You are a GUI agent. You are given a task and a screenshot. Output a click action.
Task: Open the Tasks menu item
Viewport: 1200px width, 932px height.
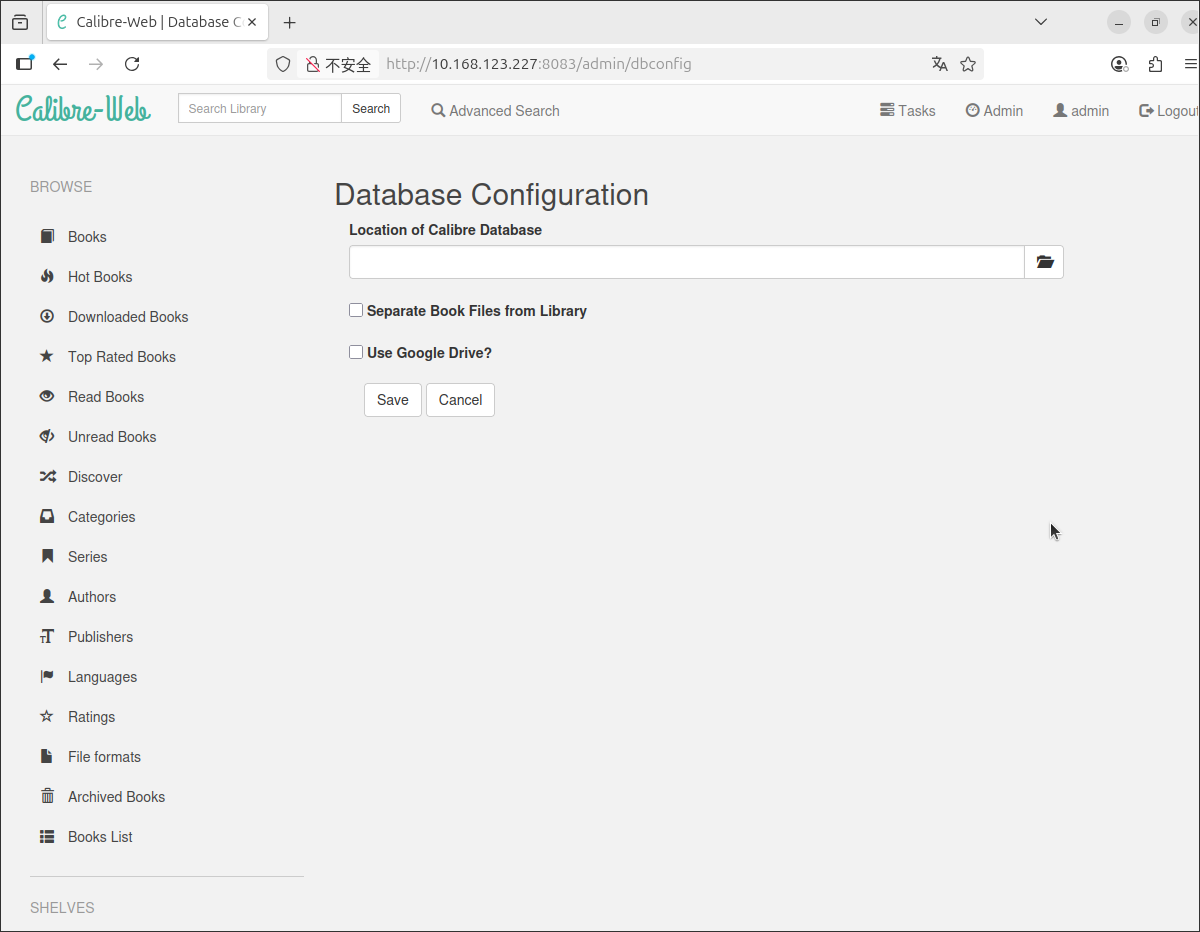(x=907, y=111)
